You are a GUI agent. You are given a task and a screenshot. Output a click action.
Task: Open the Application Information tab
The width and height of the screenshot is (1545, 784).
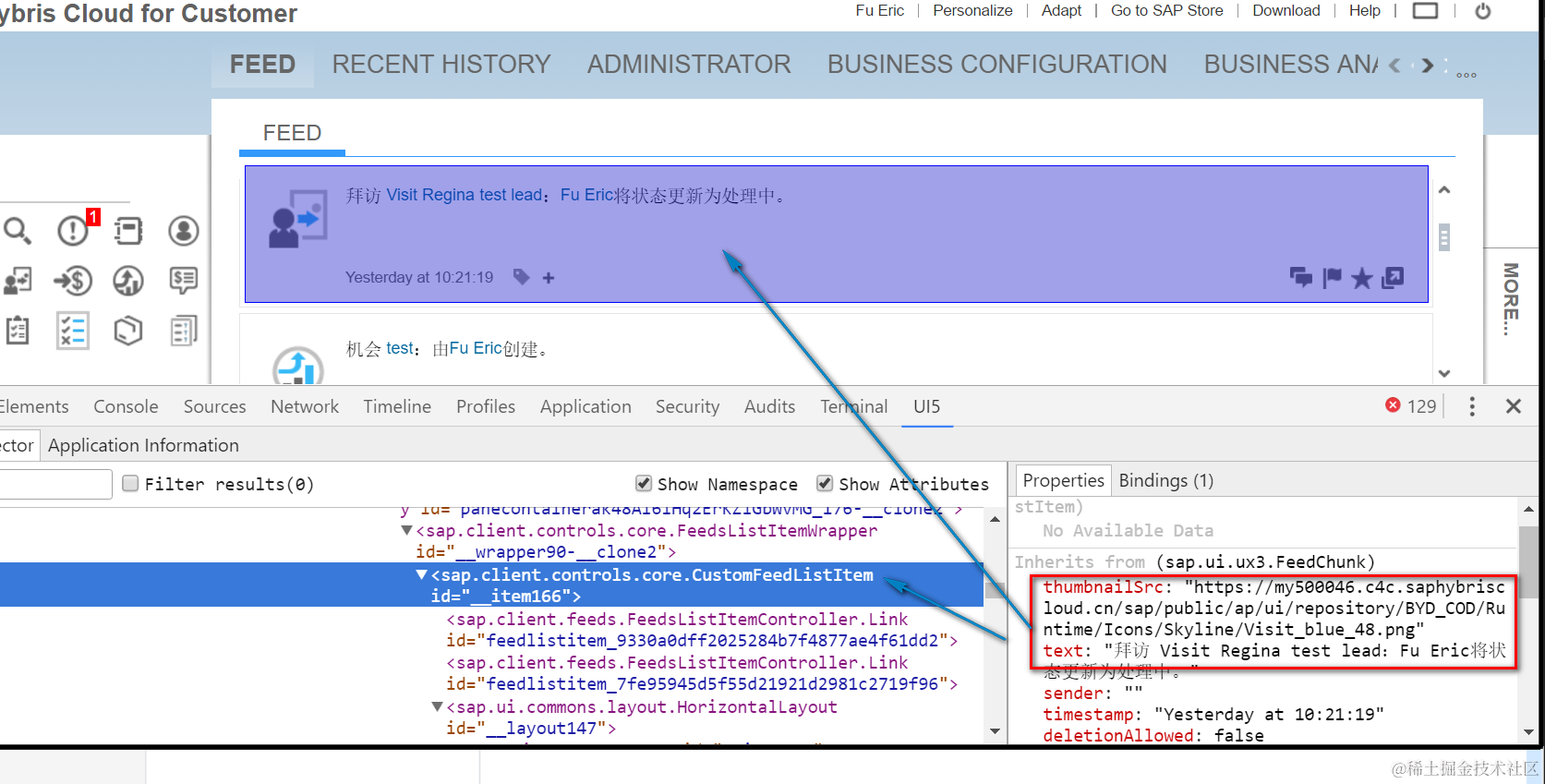point(143,445)
